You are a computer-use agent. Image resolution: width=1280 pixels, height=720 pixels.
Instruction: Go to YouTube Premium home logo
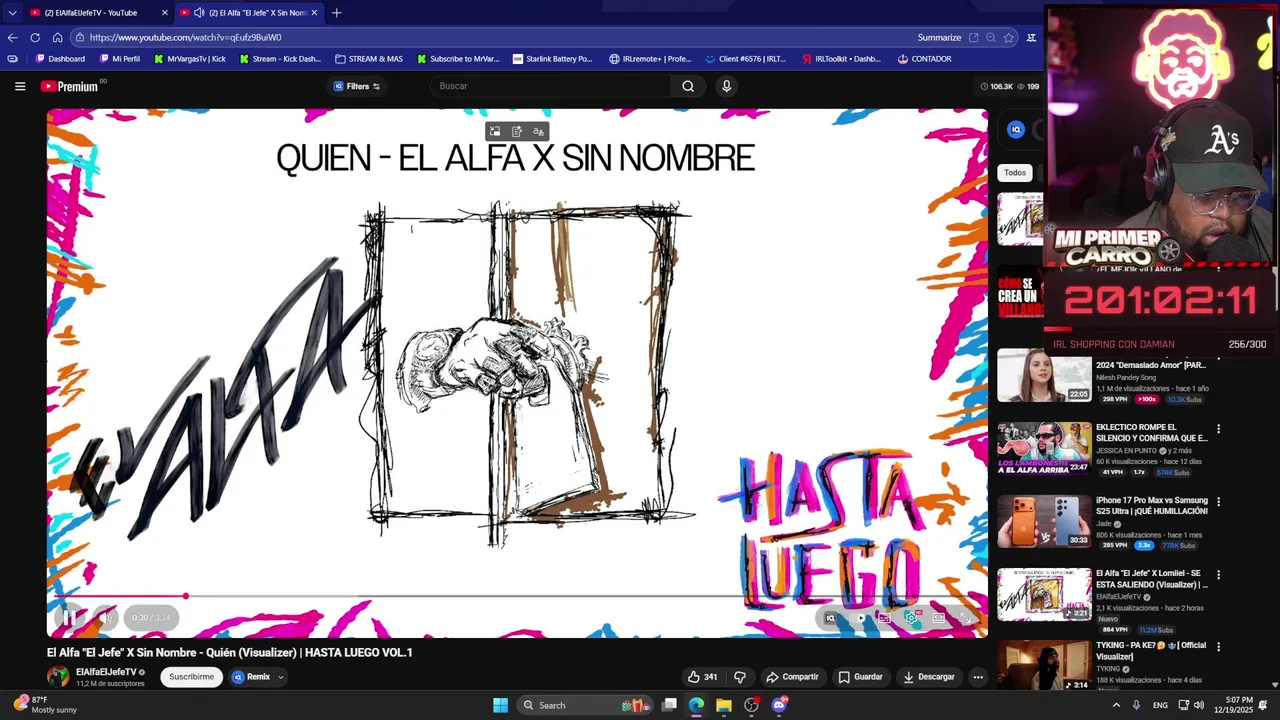[x=70, y=86]
